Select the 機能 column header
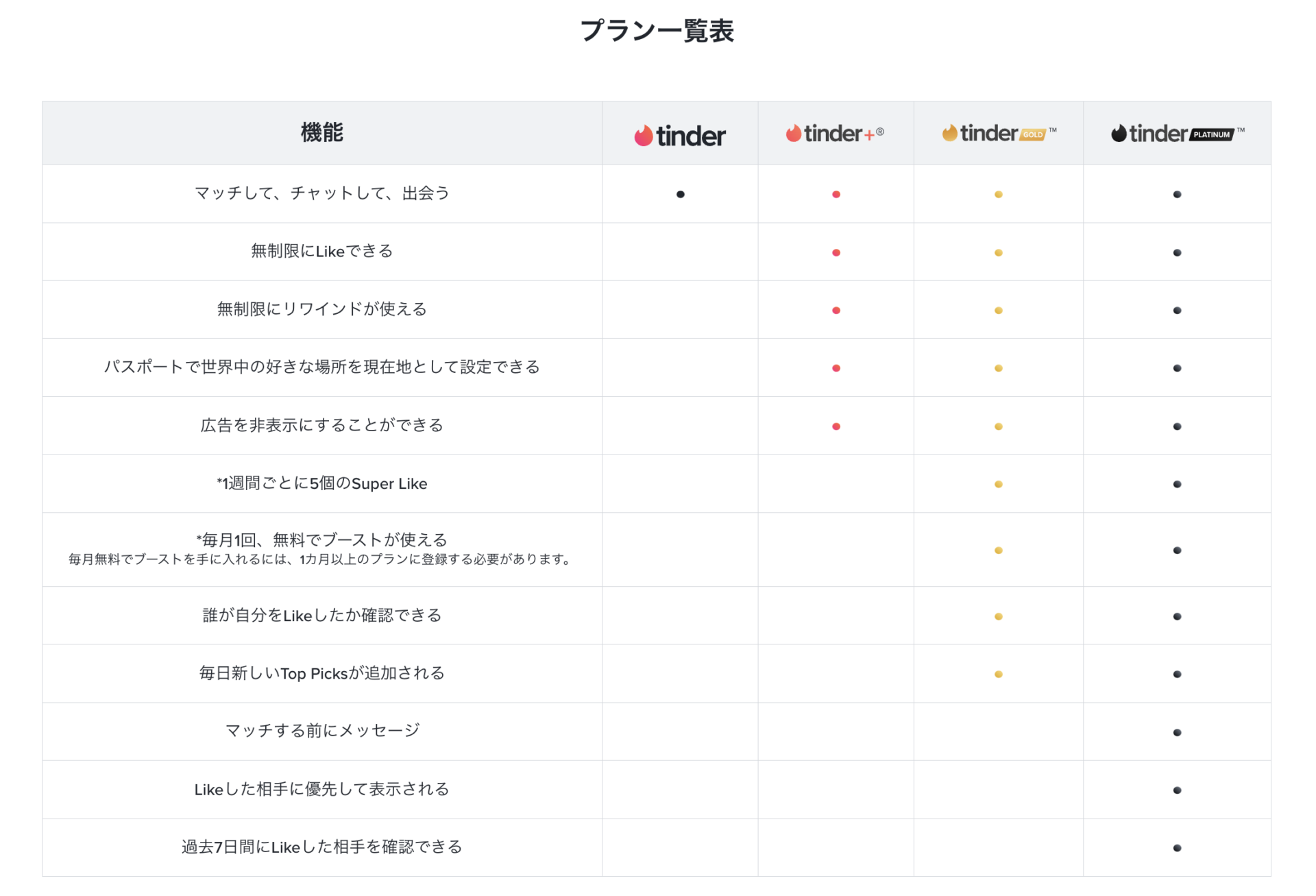The height and width of the screenshot is (896, 1316). [321, 132]
